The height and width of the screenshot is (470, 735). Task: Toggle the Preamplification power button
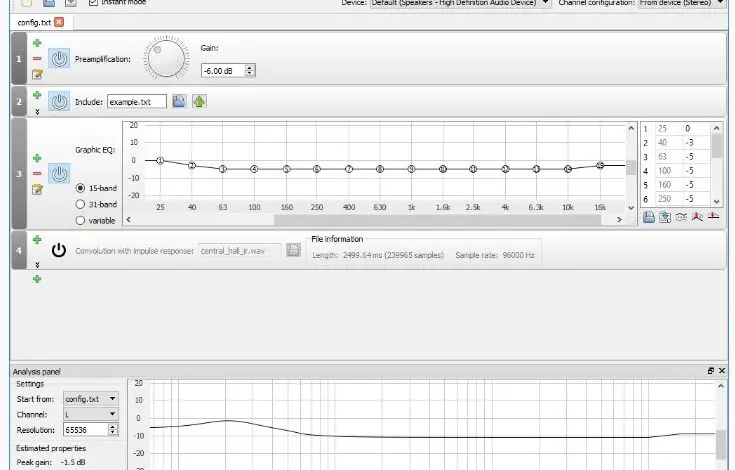(59, 59)
